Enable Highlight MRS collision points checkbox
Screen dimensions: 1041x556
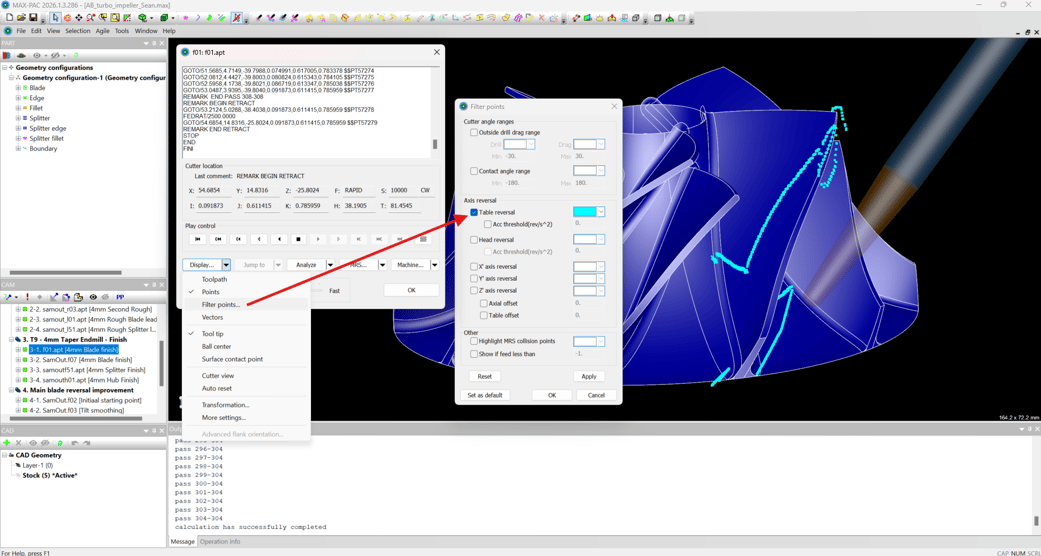coord(474,341)
